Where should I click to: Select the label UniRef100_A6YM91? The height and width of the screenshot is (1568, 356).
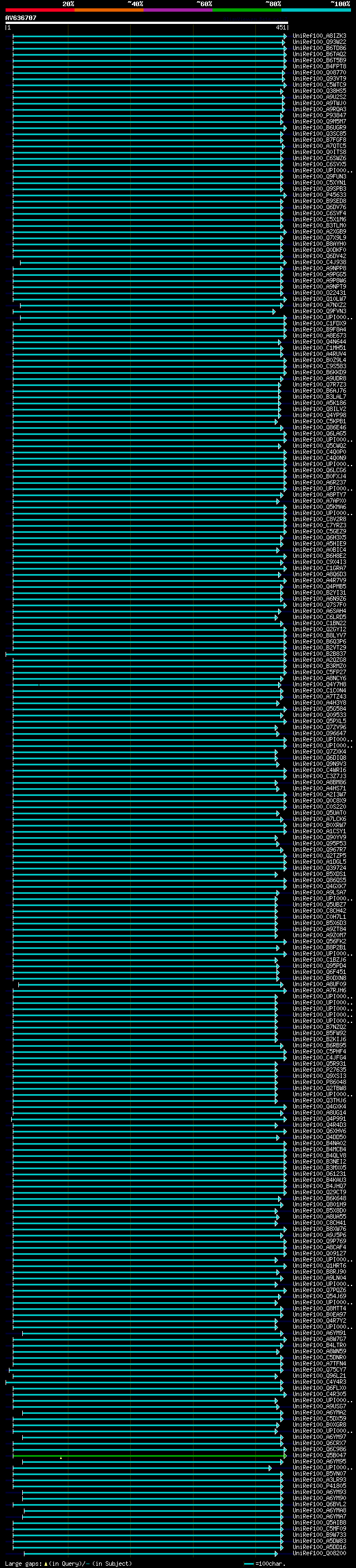click(x=319, y=1333)
